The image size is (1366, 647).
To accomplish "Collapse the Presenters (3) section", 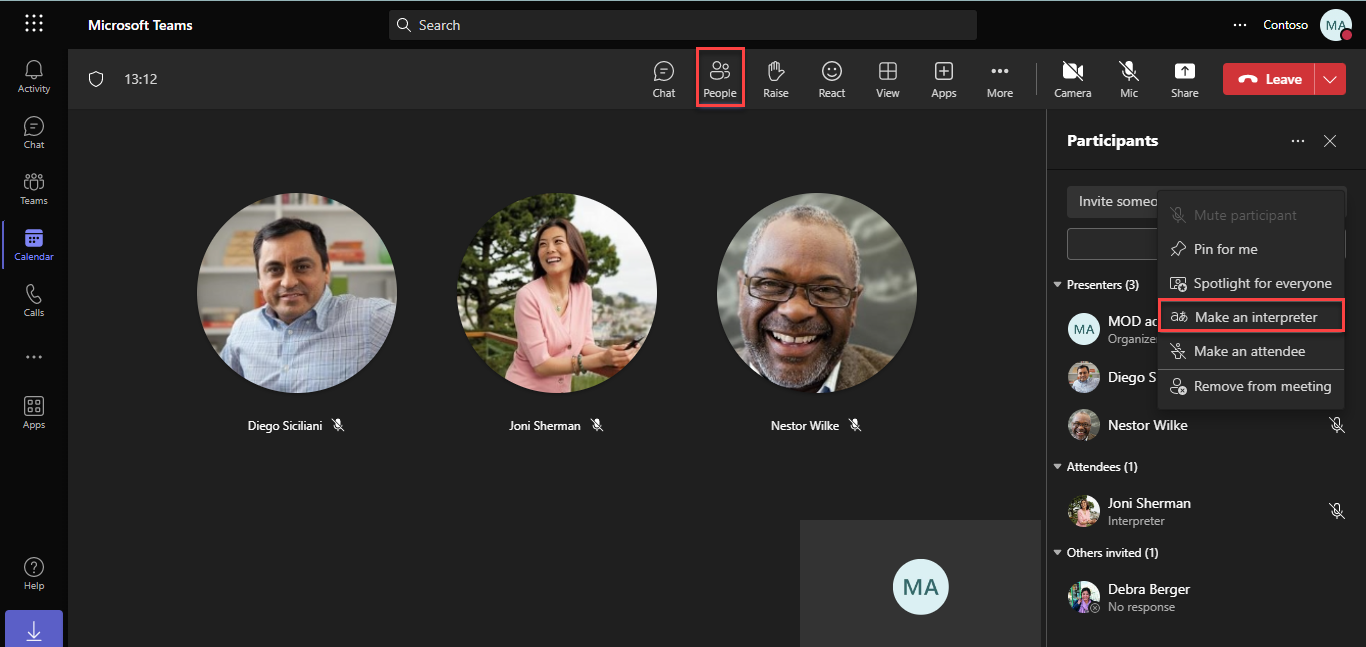I will click(x=1058, y=284).
